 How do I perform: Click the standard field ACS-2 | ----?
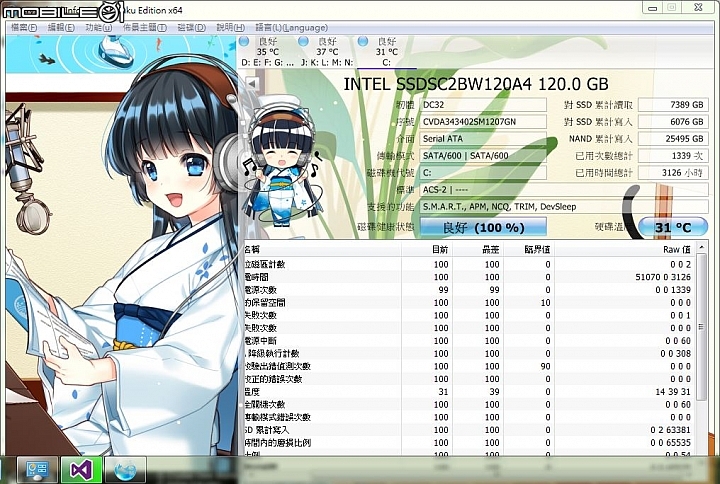pos(564,190)
